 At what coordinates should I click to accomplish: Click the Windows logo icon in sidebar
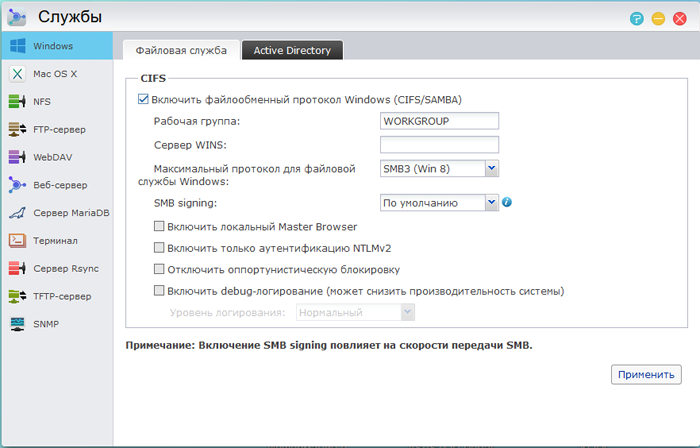click(17, 46)
